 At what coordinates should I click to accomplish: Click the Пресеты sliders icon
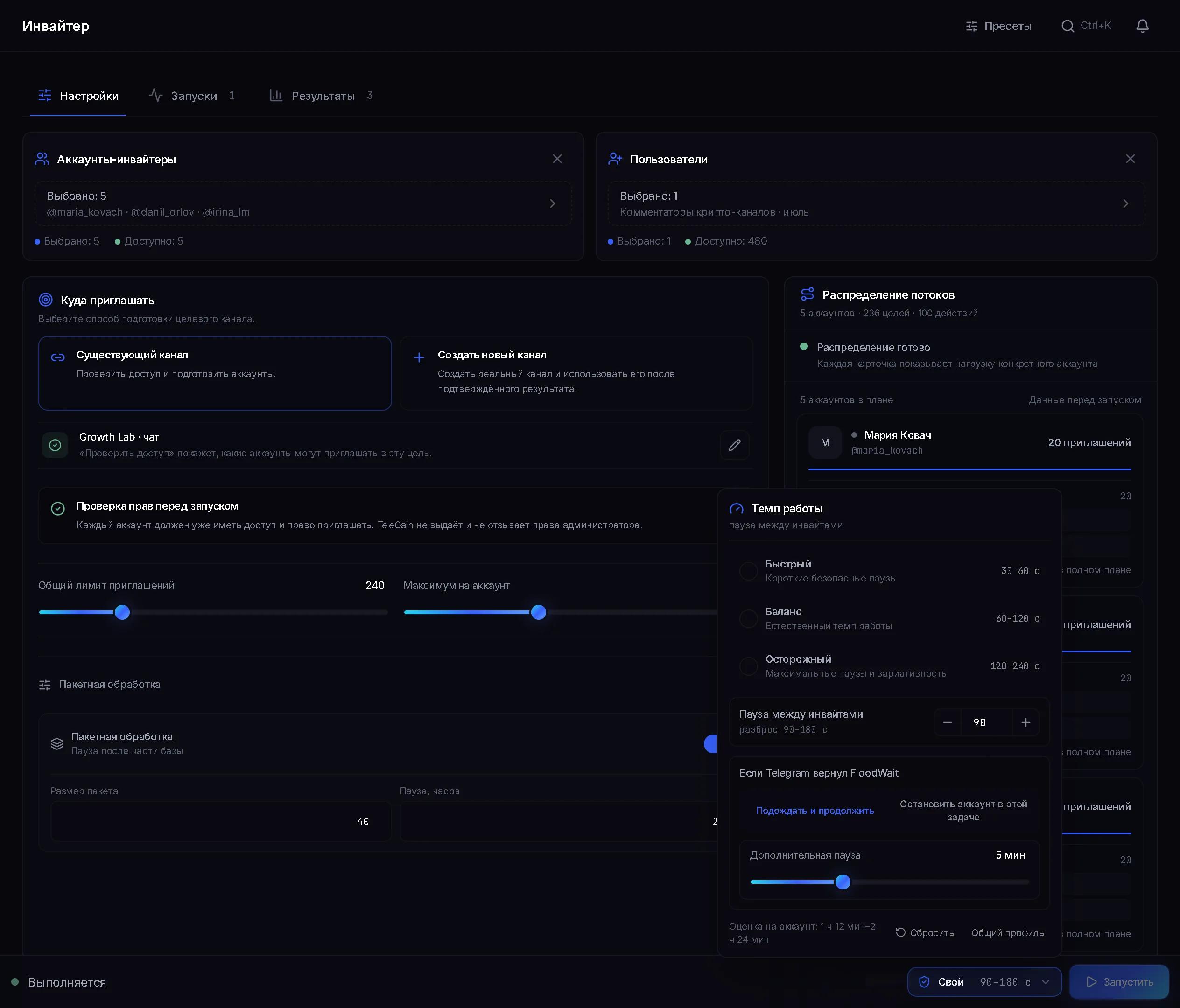[971, 26]
